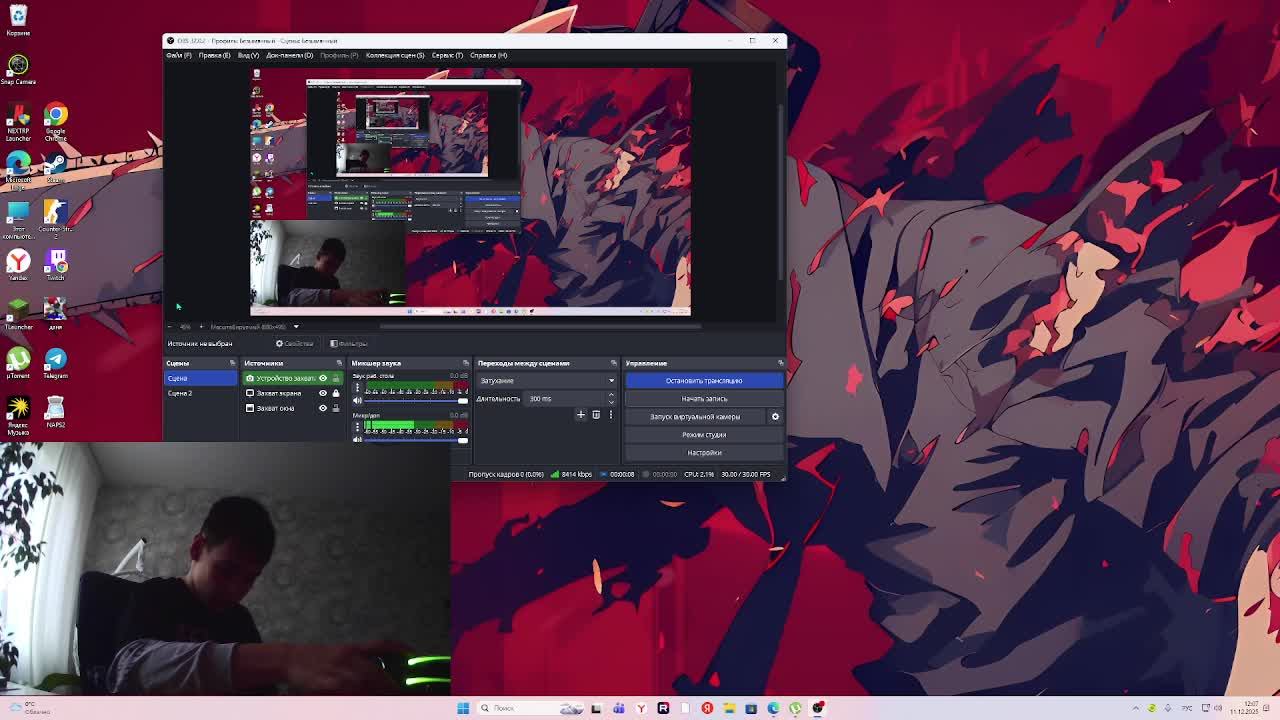Viewport: 1280px width, 720px height.
Task: Launch Steam from the desktop
Action: (x=55, y=167)
